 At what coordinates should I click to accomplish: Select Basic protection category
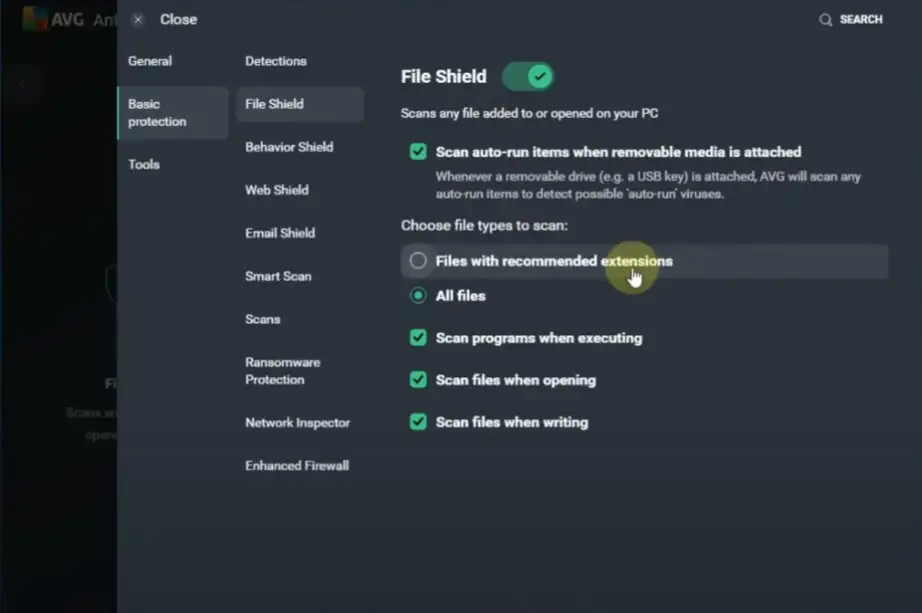coord(157,113)
